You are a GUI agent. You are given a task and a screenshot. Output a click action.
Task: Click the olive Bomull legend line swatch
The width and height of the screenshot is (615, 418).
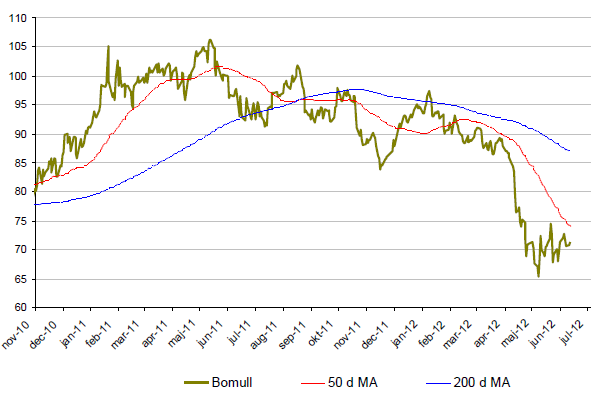click(202, 383)
